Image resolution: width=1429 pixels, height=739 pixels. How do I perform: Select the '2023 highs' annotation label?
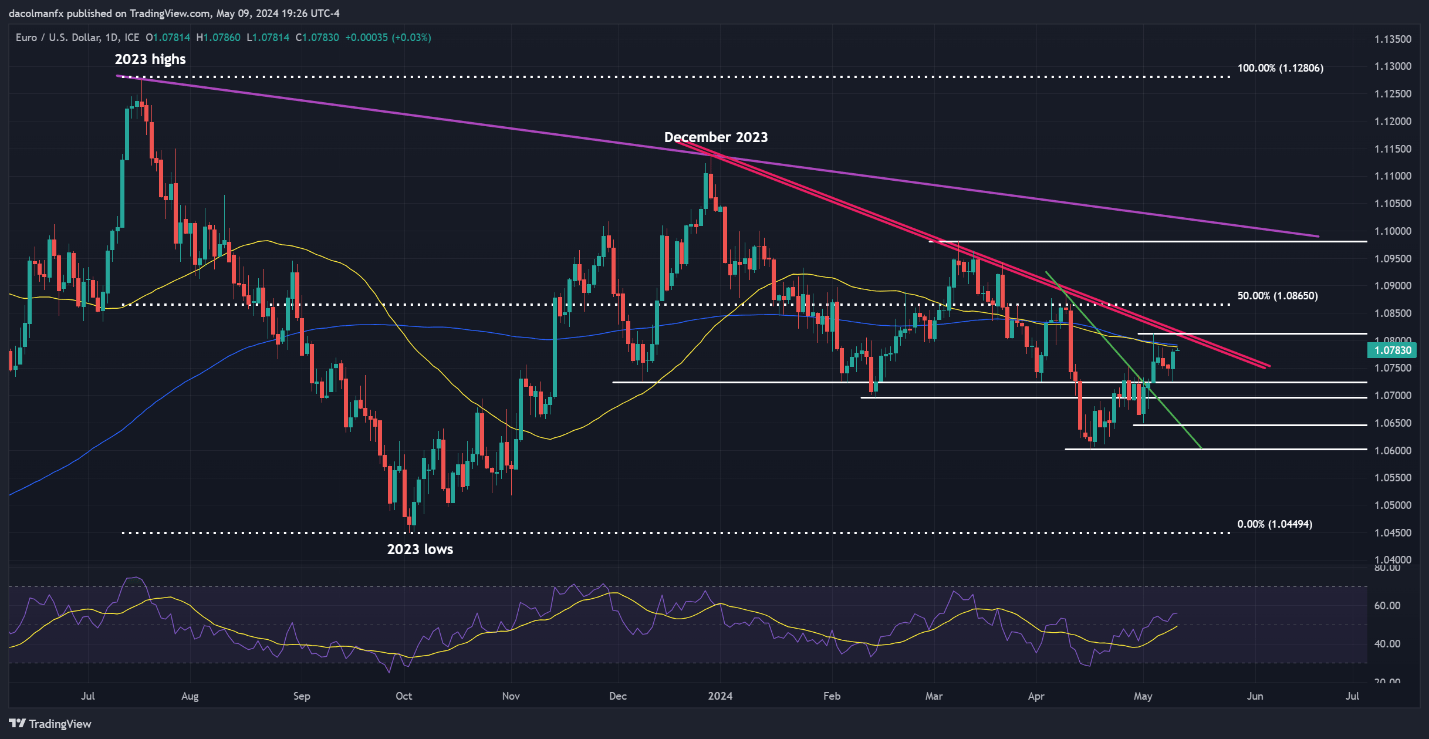point(150,60)
